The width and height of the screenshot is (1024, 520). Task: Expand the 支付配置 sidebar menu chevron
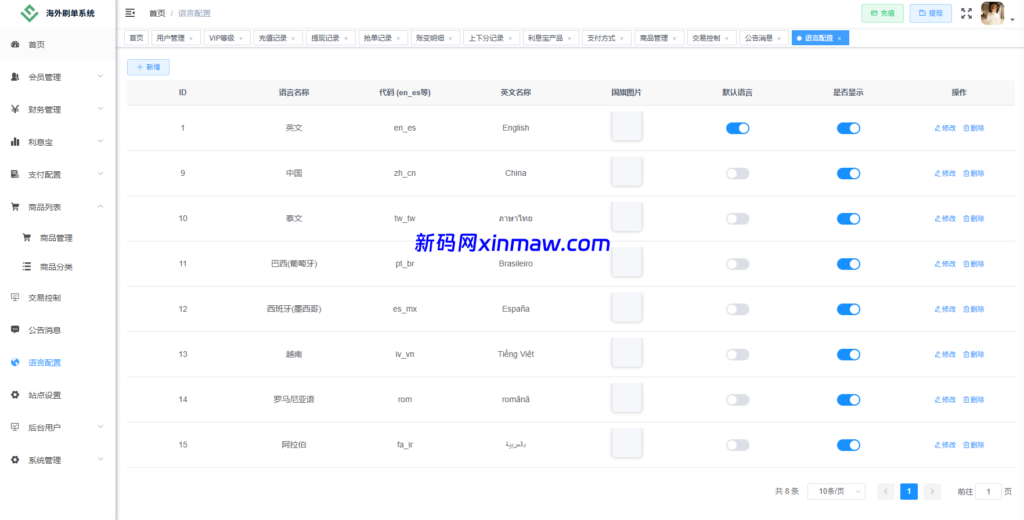101,174
